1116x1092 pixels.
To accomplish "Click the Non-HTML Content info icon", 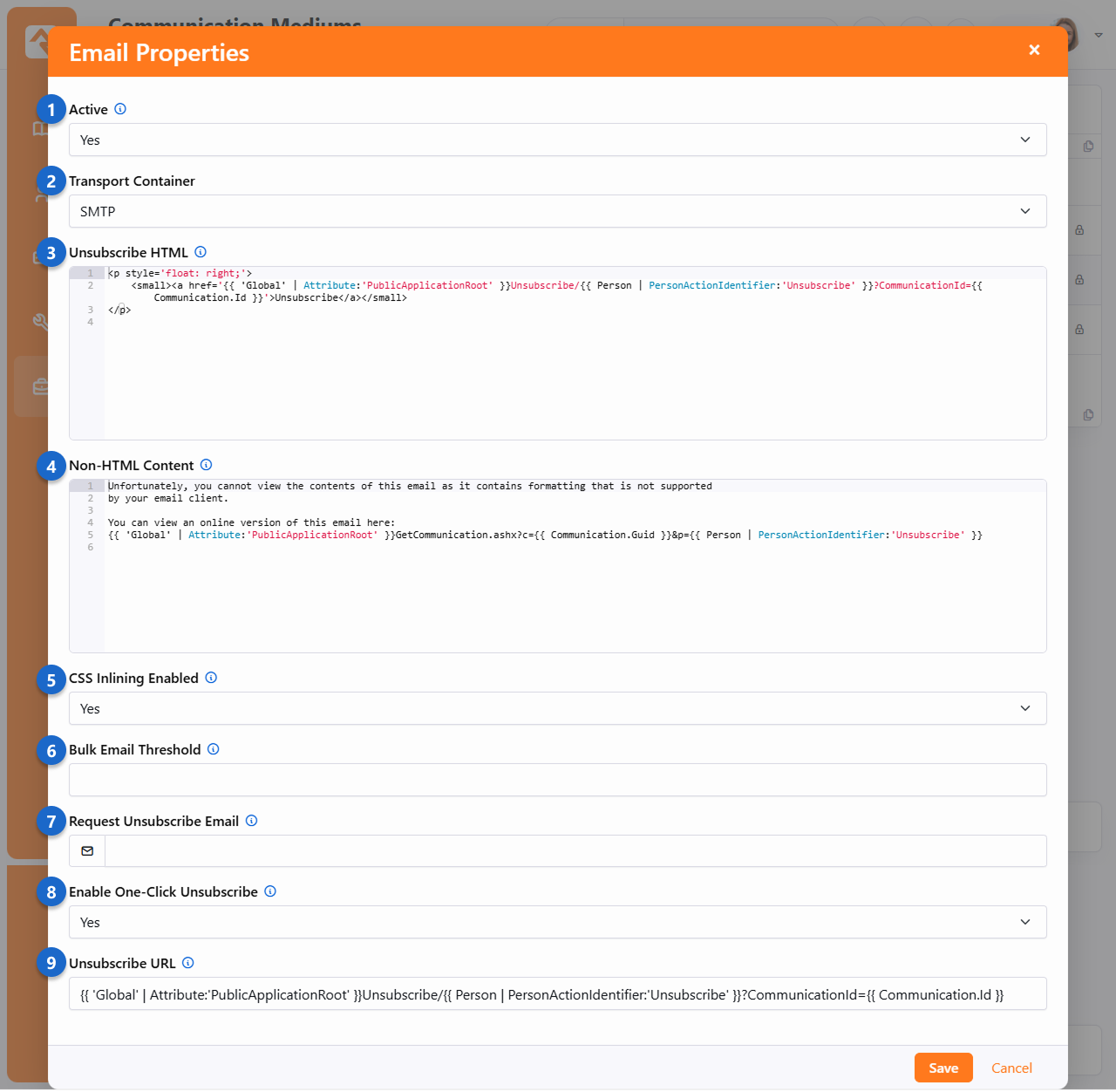I will pyautogui.click(x=207, y=465).
